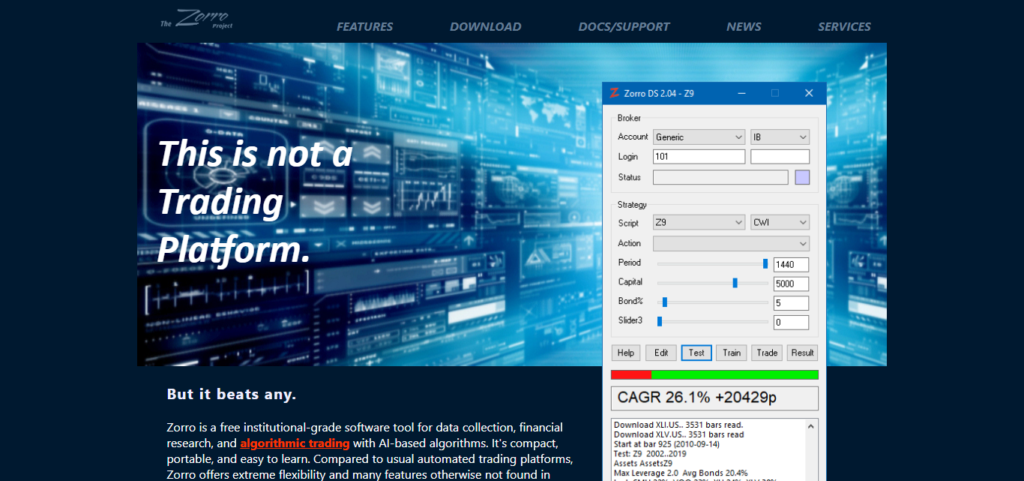Open the NEWS section
Viewport: 1024px width, 481px height.
[743, 27]
